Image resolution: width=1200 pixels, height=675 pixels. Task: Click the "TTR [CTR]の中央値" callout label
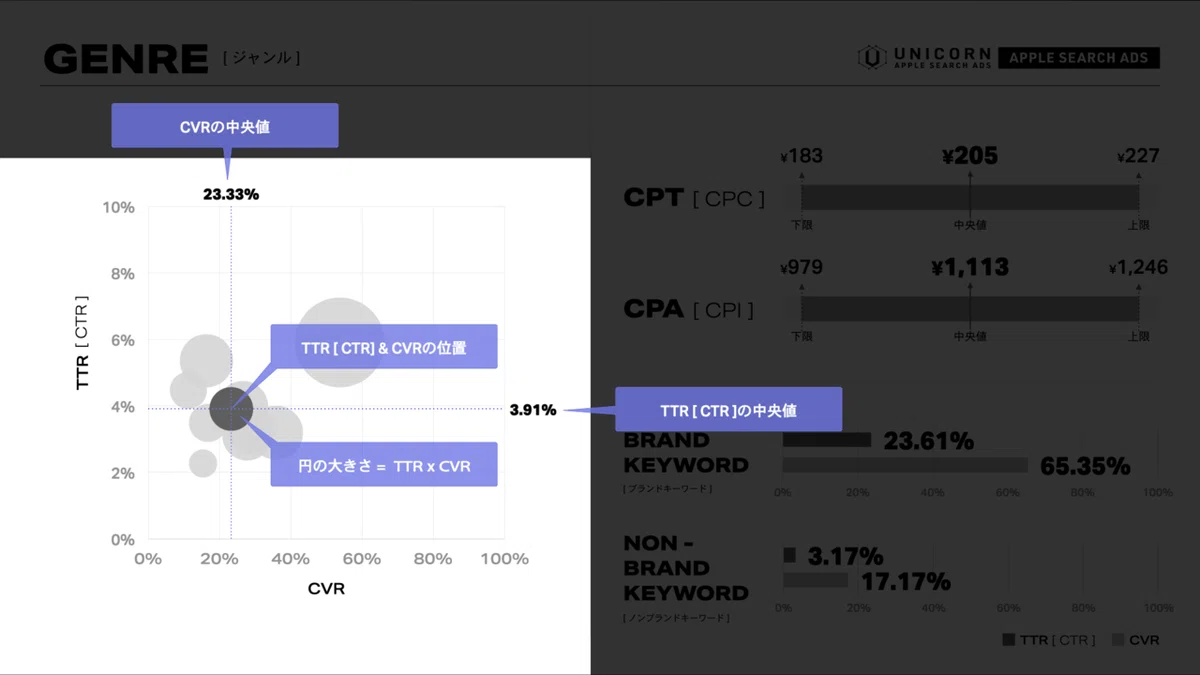pos(728,410)
